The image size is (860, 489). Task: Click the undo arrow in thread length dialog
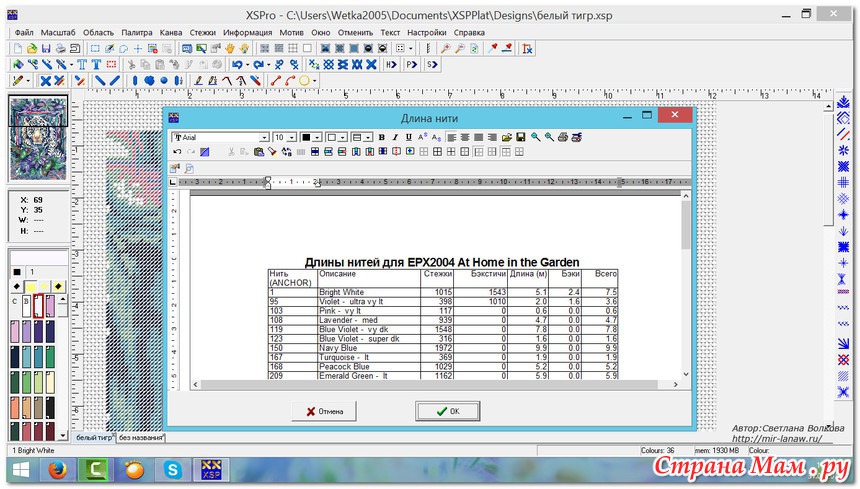[177, 152]
